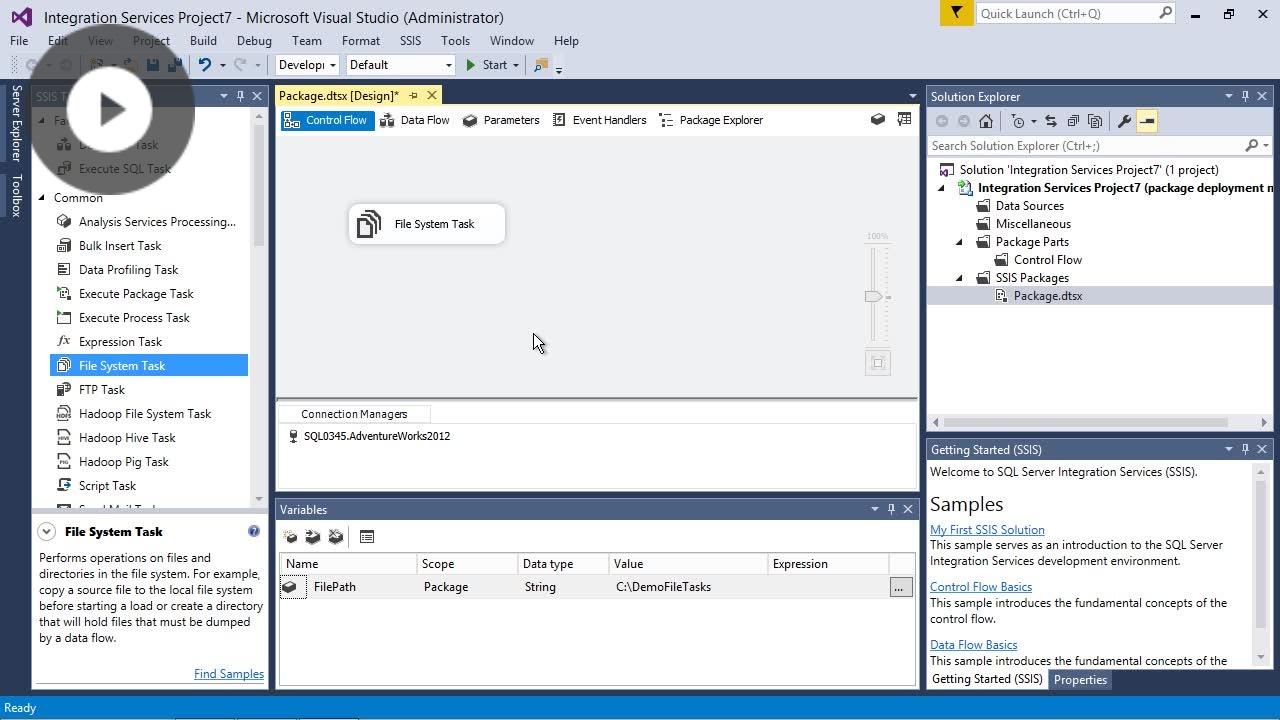Switch to Event Handlers tab

[598, 120]
